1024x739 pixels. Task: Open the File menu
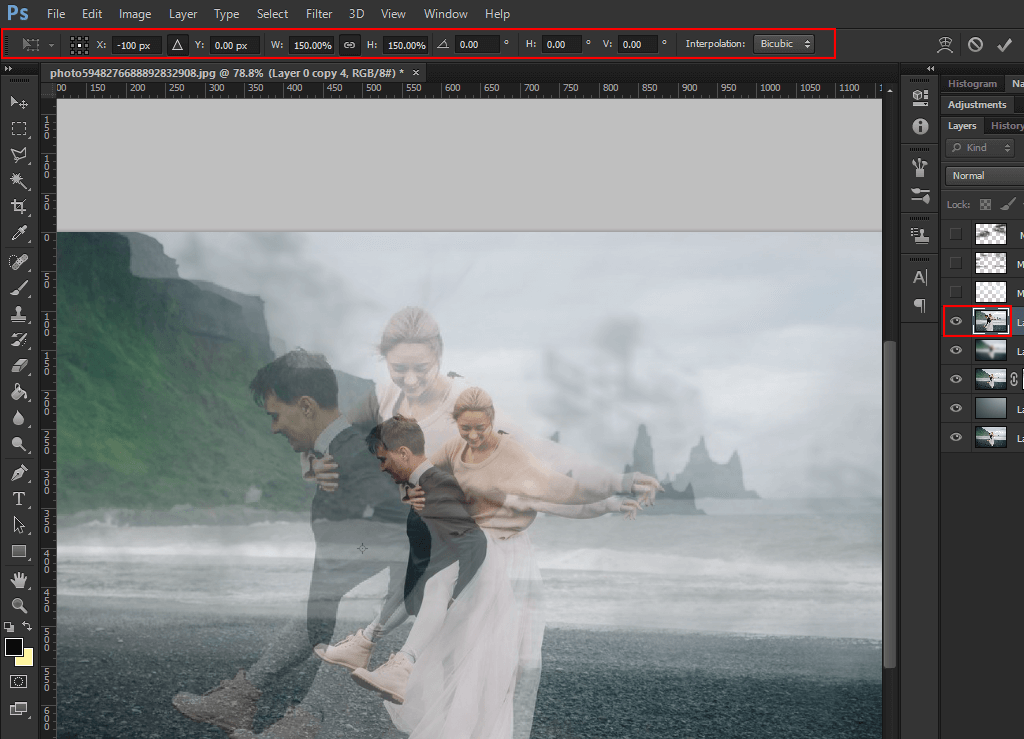(x=56, y=14)
